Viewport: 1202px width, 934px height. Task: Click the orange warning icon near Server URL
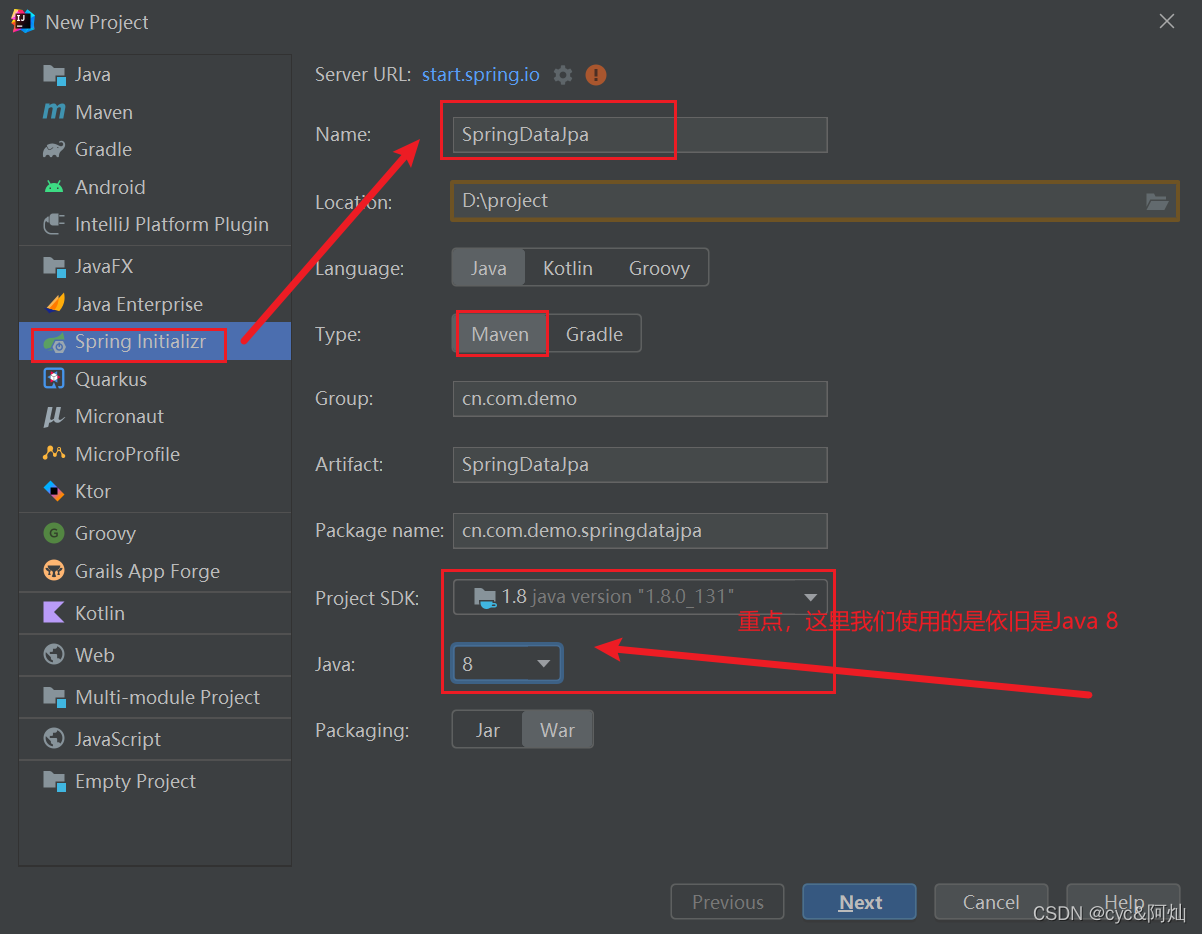(596, 75)
